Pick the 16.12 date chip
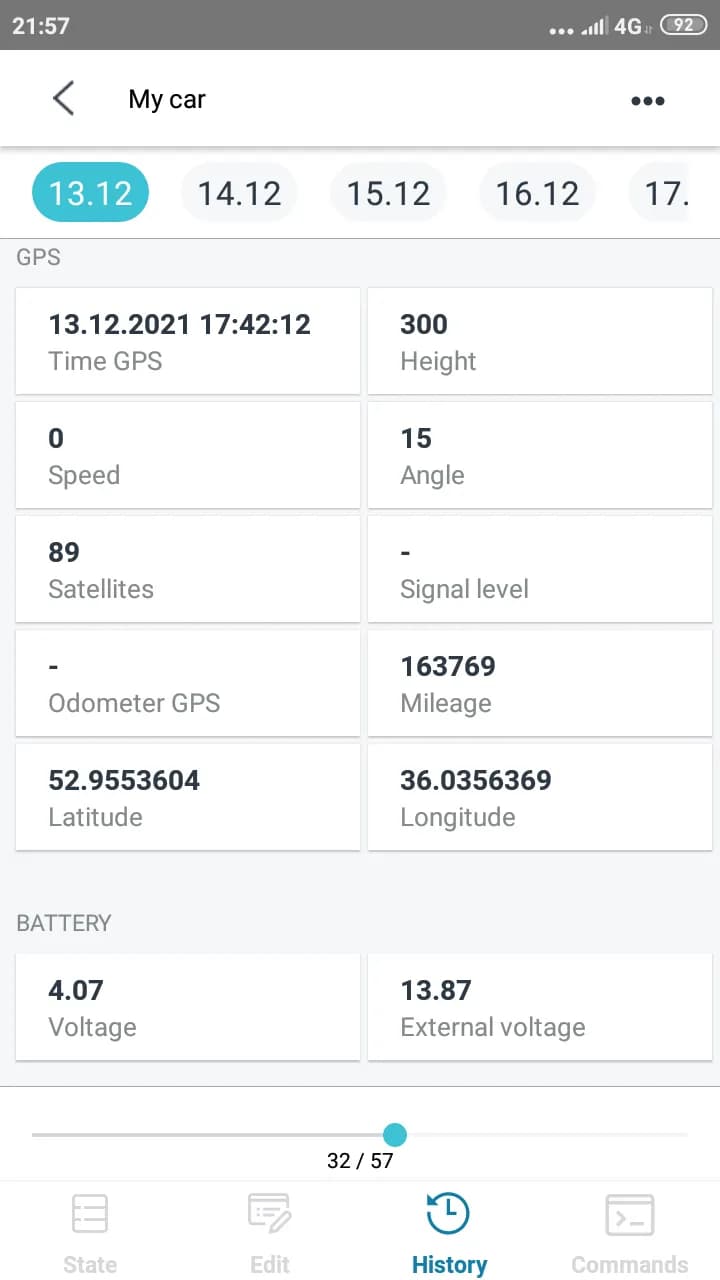 537,193
